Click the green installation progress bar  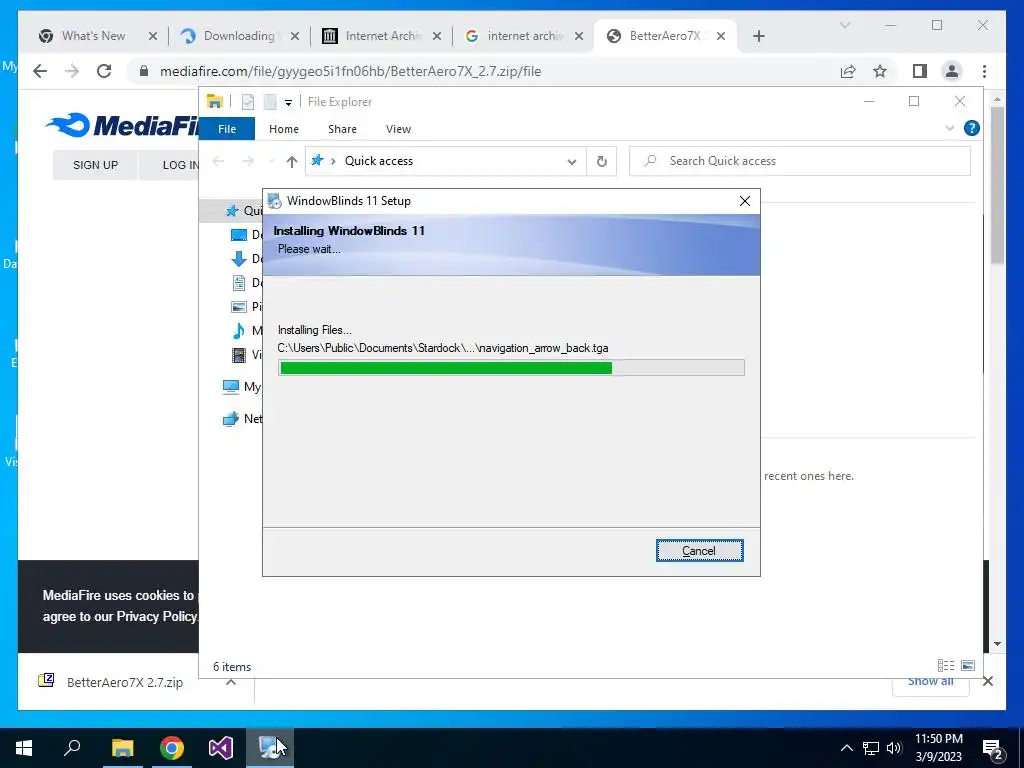click(x=511, y=368)
